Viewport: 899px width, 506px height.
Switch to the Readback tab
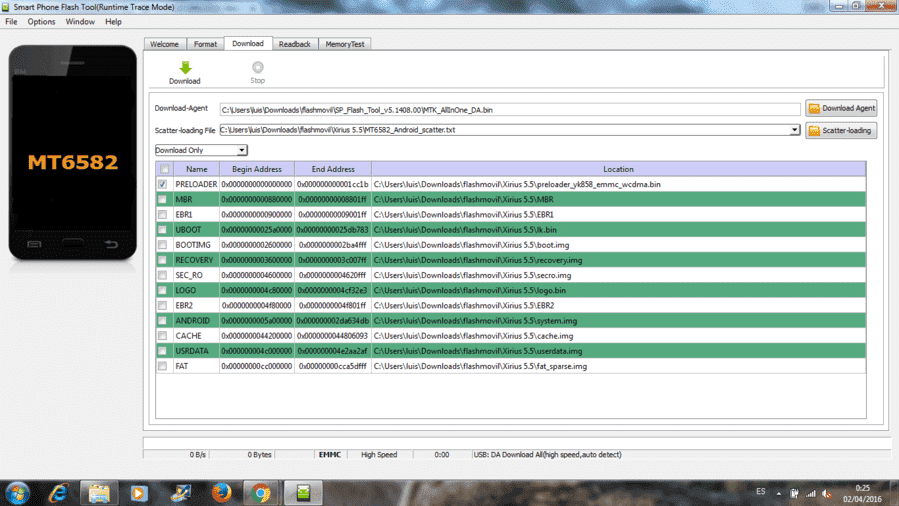(x=295, y=44)
